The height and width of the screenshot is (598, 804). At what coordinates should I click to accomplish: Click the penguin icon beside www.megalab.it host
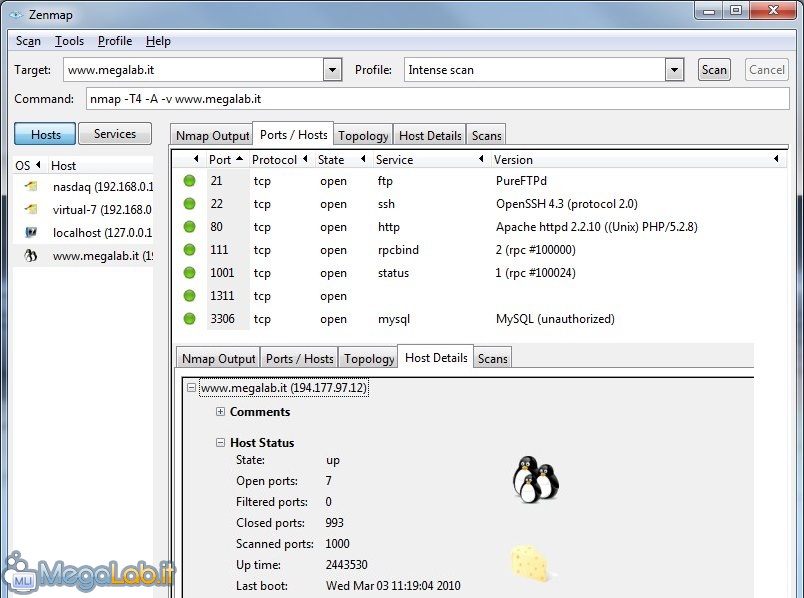pos(31,255)
